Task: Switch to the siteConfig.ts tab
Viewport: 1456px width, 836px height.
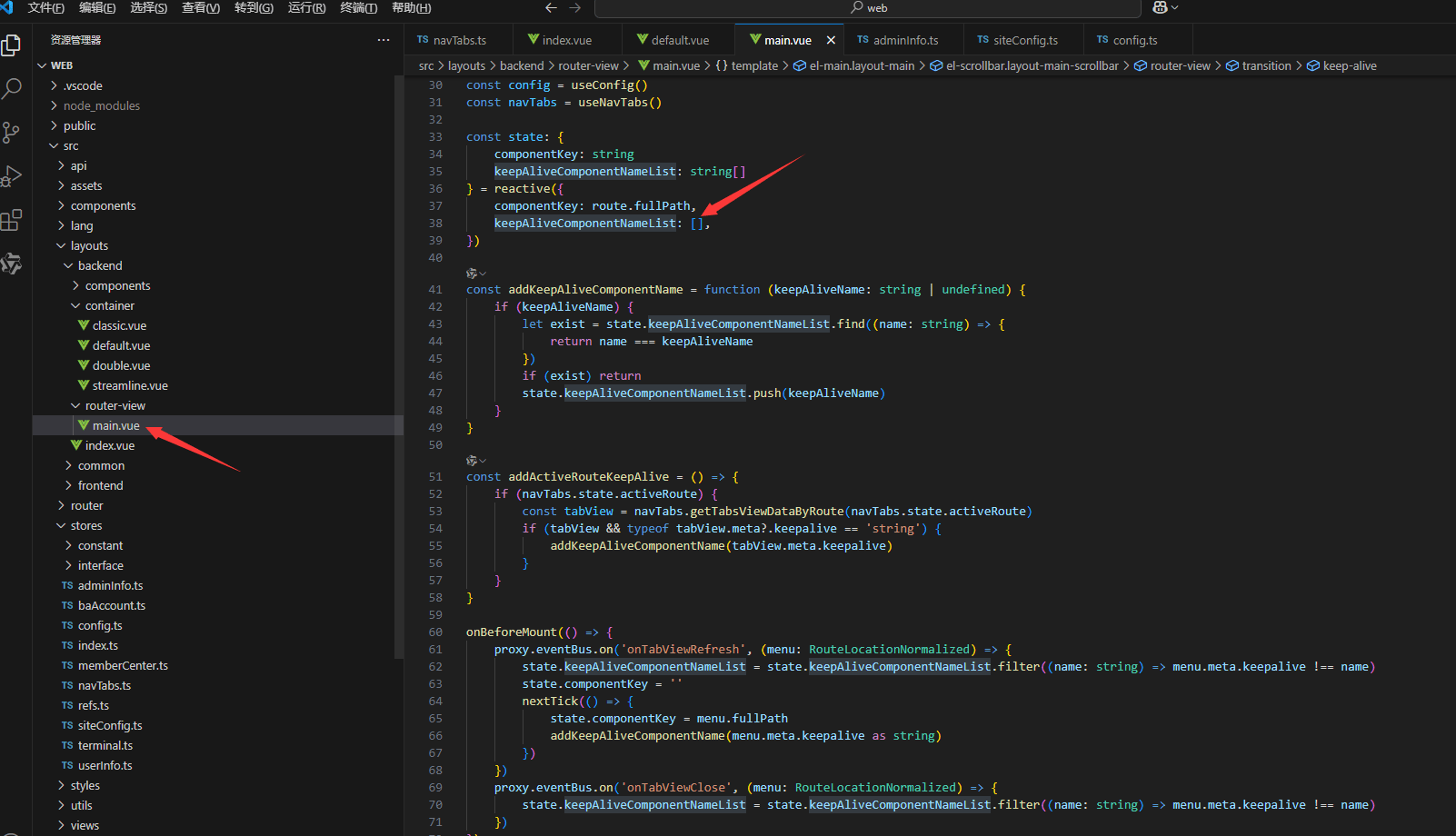Action: tap(1025, 40)
